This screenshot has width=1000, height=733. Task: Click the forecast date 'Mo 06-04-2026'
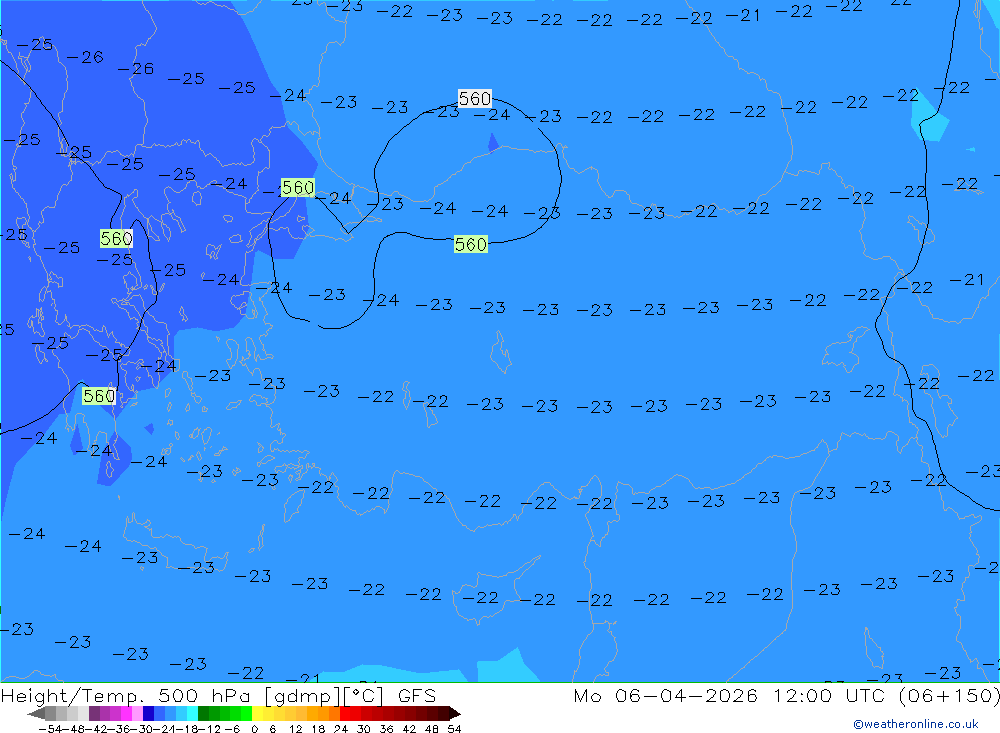coord(665,695)
